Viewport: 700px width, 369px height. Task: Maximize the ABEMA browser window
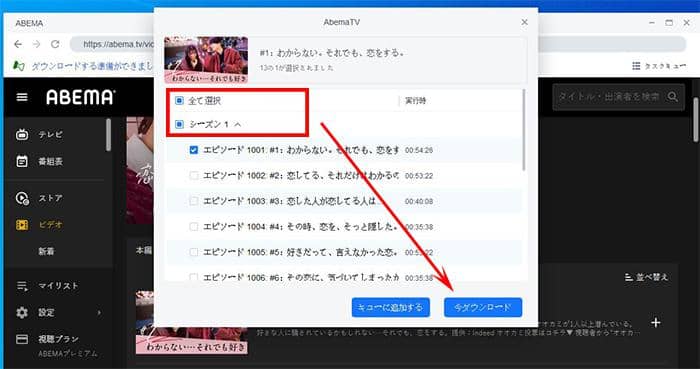click(x=669, y=22)
